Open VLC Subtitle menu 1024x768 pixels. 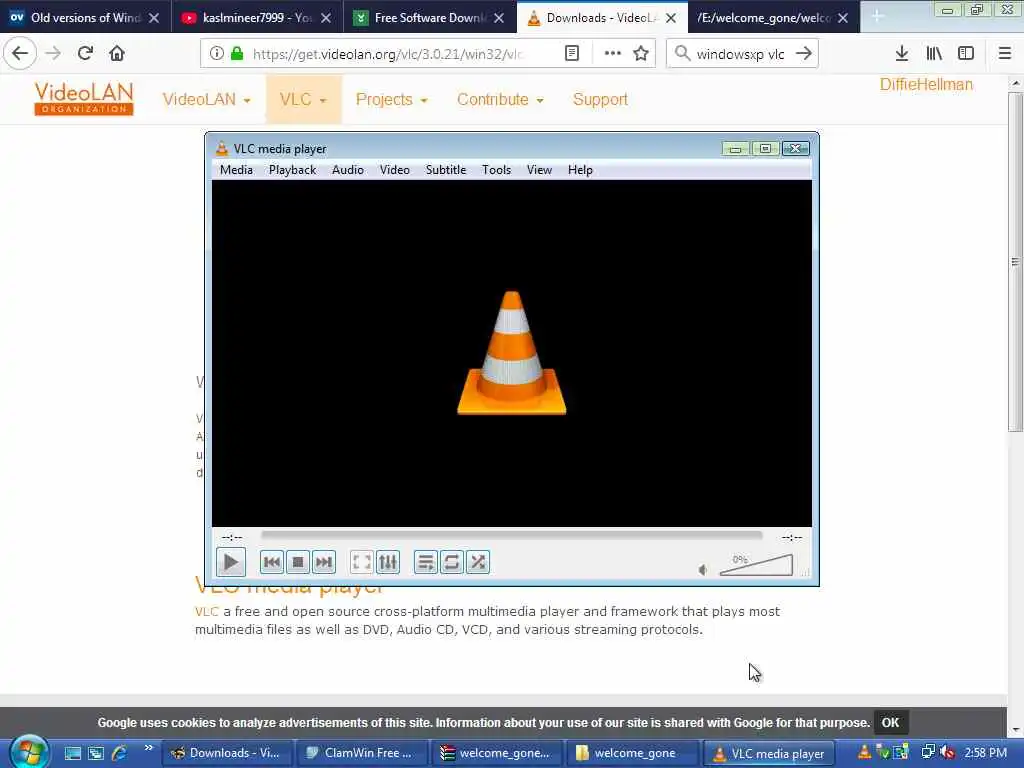[445, 170]
